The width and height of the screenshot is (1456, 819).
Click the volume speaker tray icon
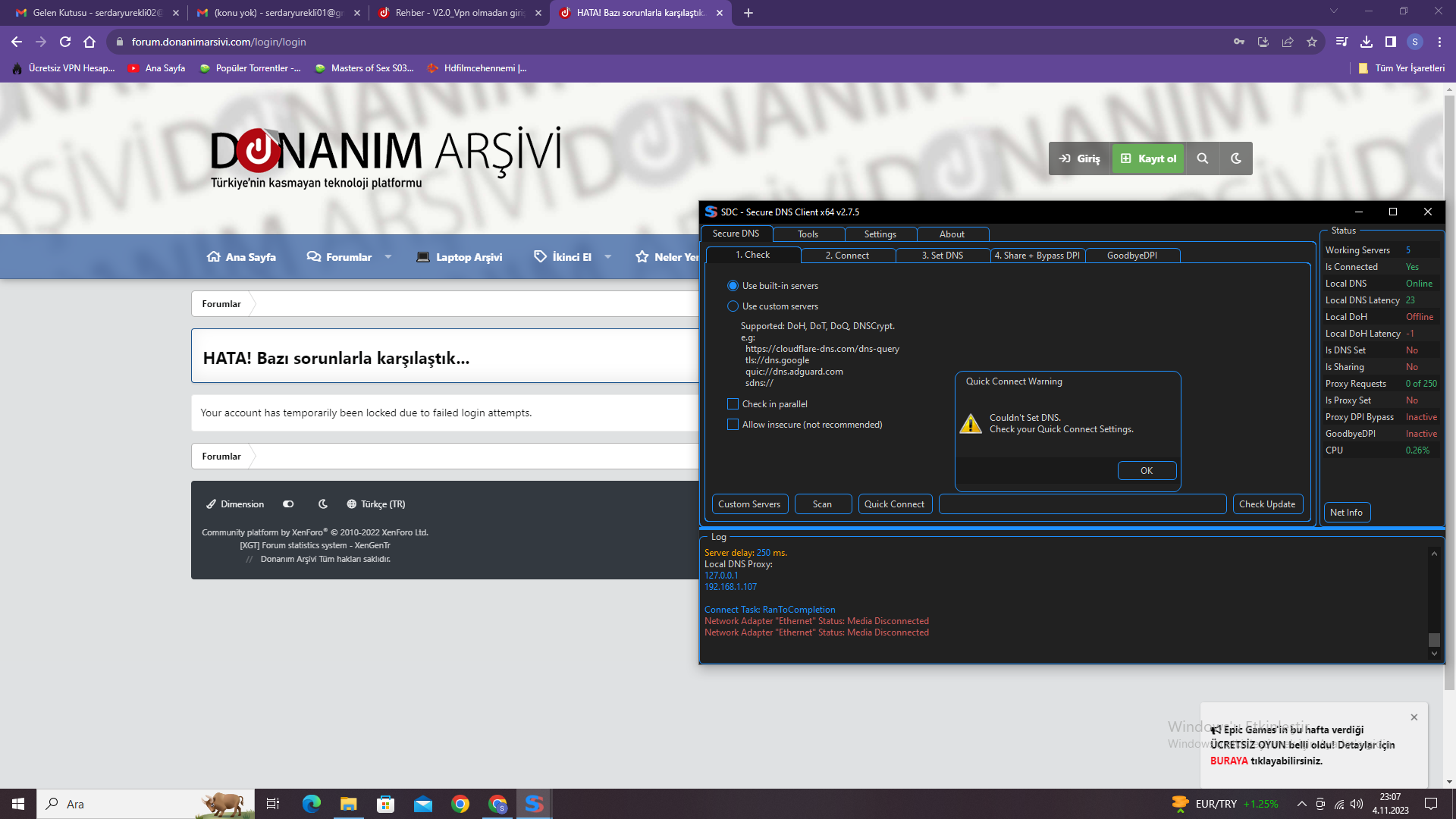point(1357,804)
